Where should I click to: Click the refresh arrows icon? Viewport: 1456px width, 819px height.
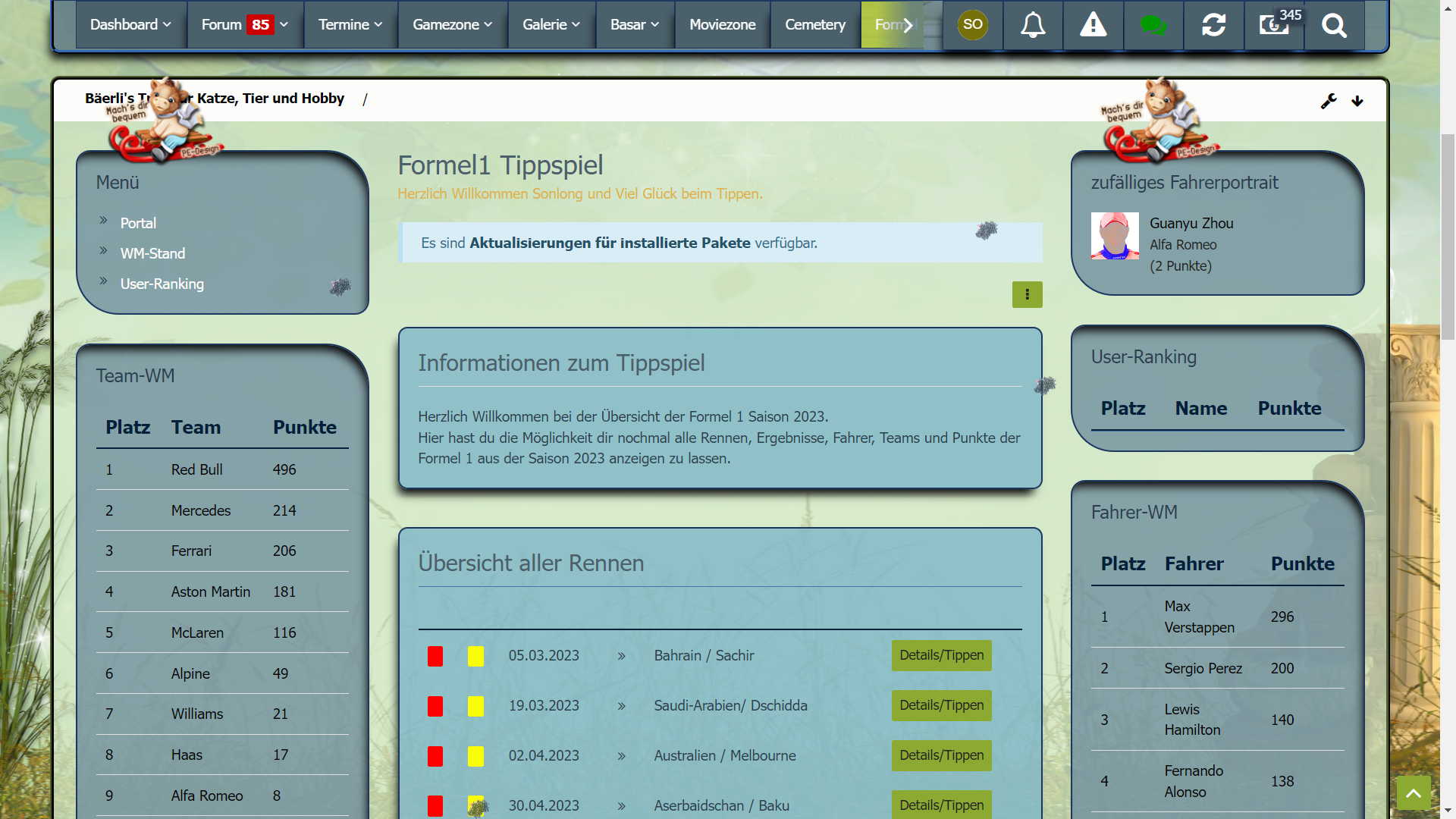[x=1213, y=25]
